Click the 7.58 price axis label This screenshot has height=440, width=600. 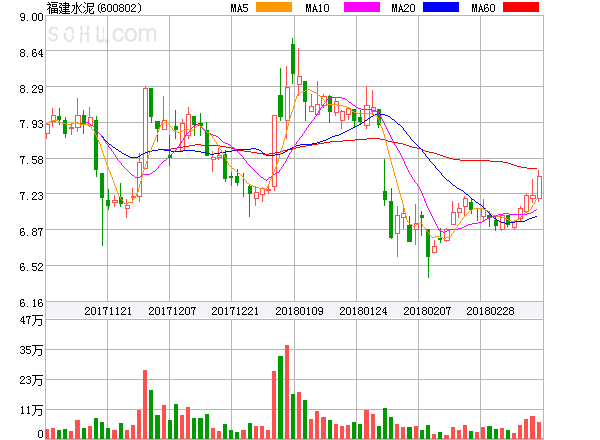tap(31, 160)
